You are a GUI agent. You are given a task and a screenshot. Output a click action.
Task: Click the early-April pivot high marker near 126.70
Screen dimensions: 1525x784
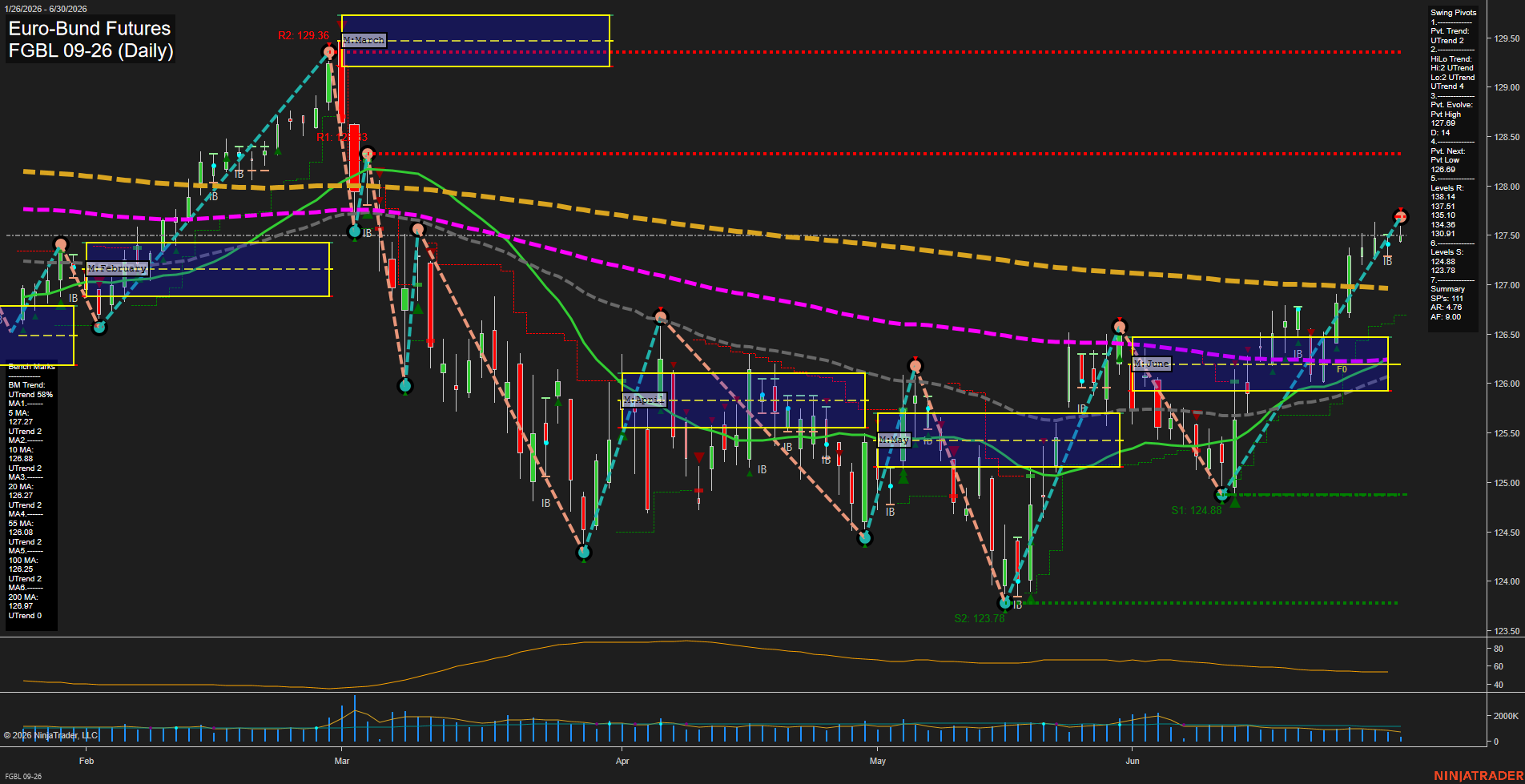tap(661, 317)
